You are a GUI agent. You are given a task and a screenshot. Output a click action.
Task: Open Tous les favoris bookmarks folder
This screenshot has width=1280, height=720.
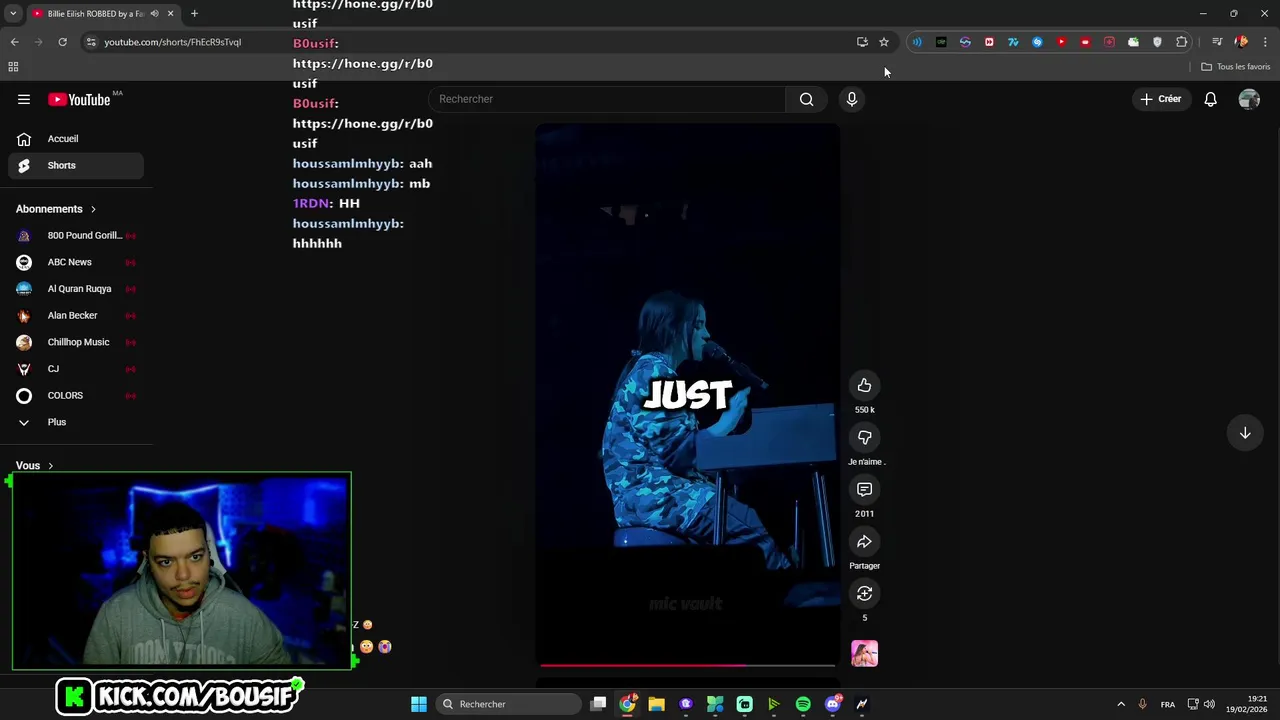pos(1236,67)
